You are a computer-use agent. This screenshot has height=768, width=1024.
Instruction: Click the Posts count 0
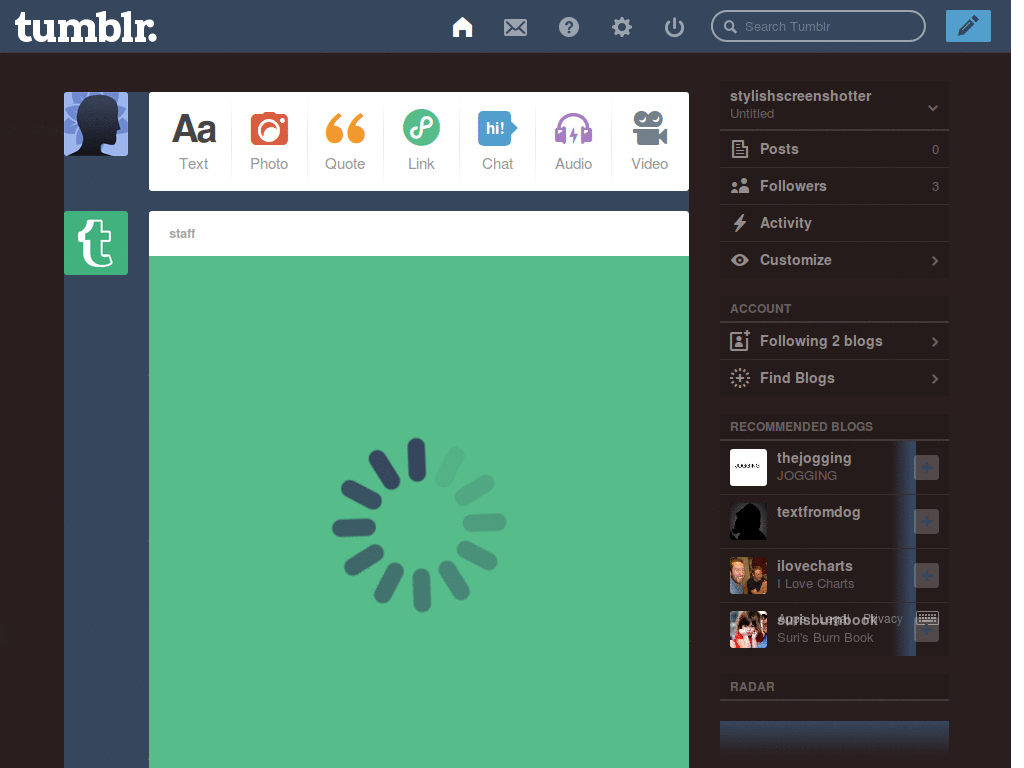pos(935,150)
